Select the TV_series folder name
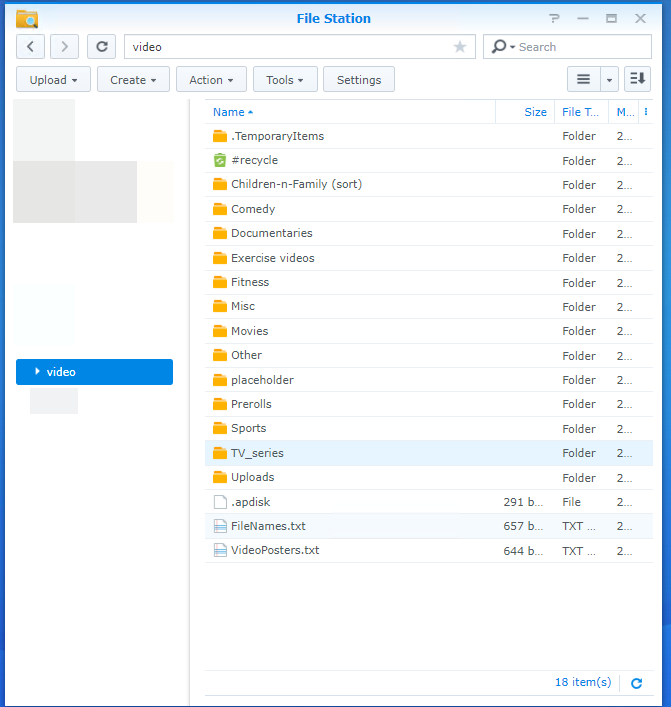 pos(257,453)
